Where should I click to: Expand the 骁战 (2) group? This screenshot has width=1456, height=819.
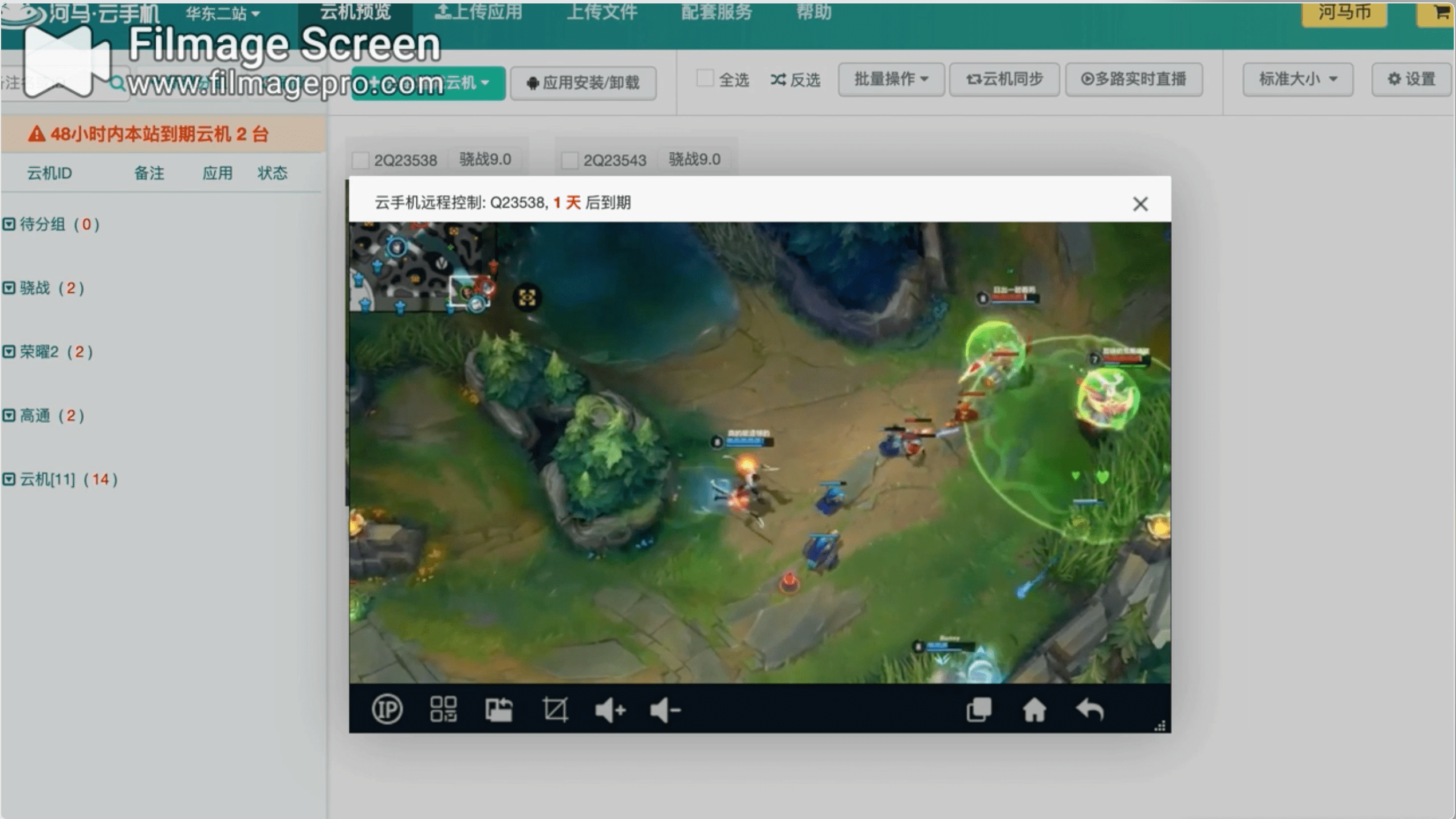point(44,288)
